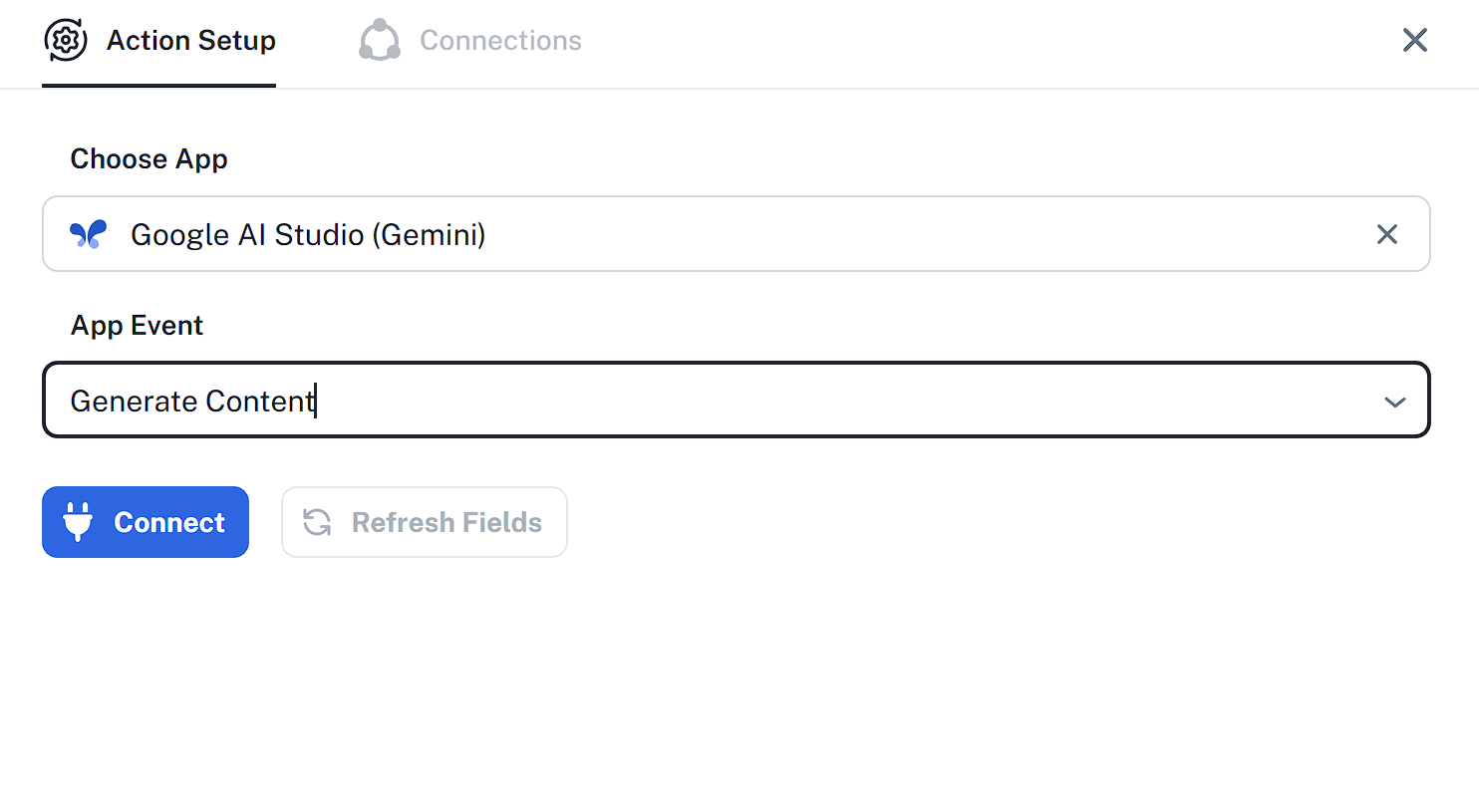Click the Connect button

(146, 522)
